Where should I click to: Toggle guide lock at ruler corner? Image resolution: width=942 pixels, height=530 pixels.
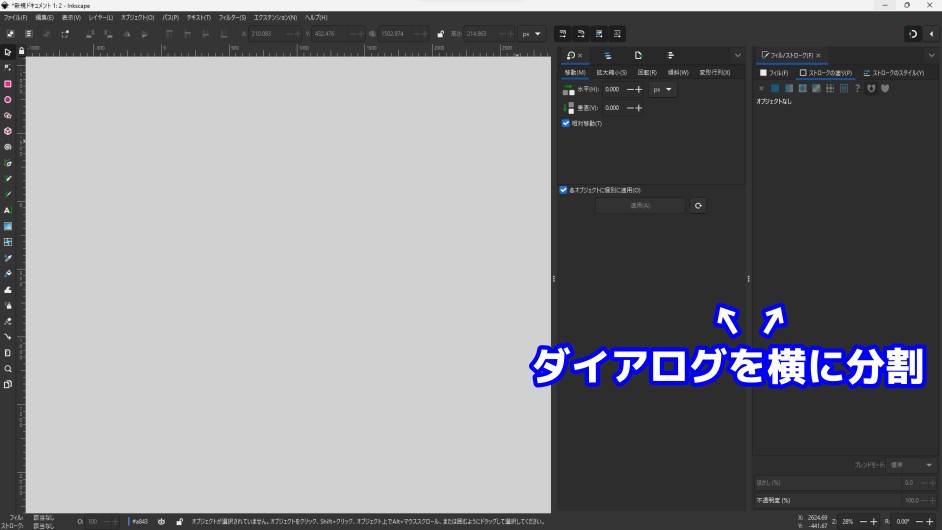(x=22, y=51)
